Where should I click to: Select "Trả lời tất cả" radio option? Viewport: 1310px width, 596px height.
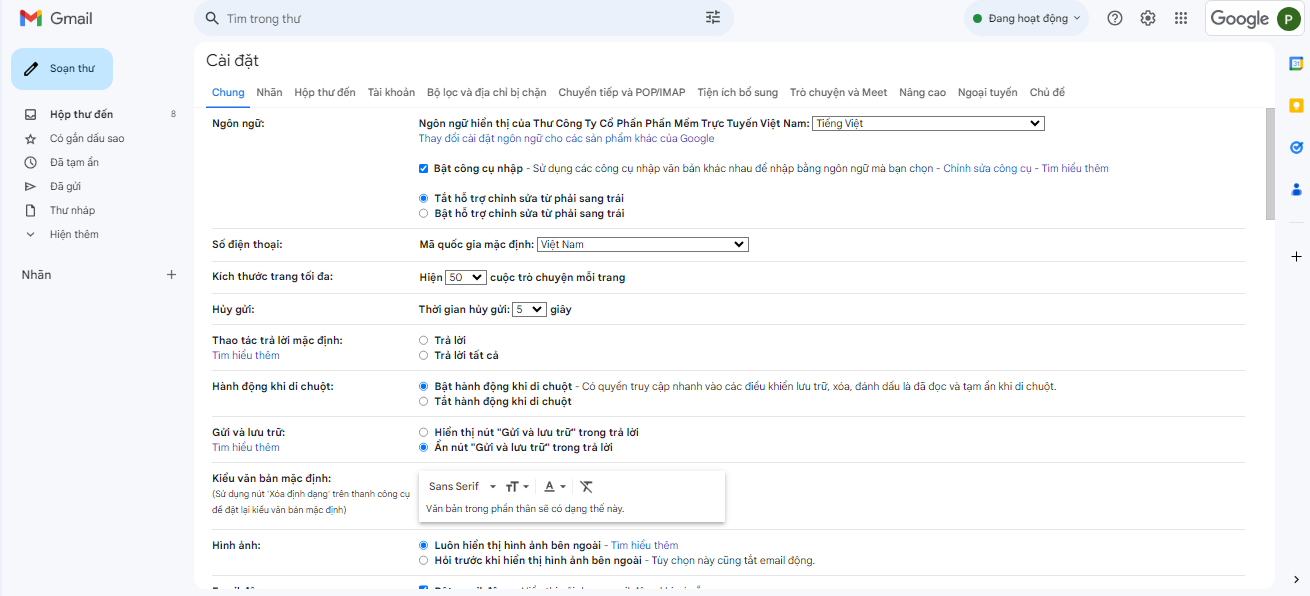pos(423,356)
